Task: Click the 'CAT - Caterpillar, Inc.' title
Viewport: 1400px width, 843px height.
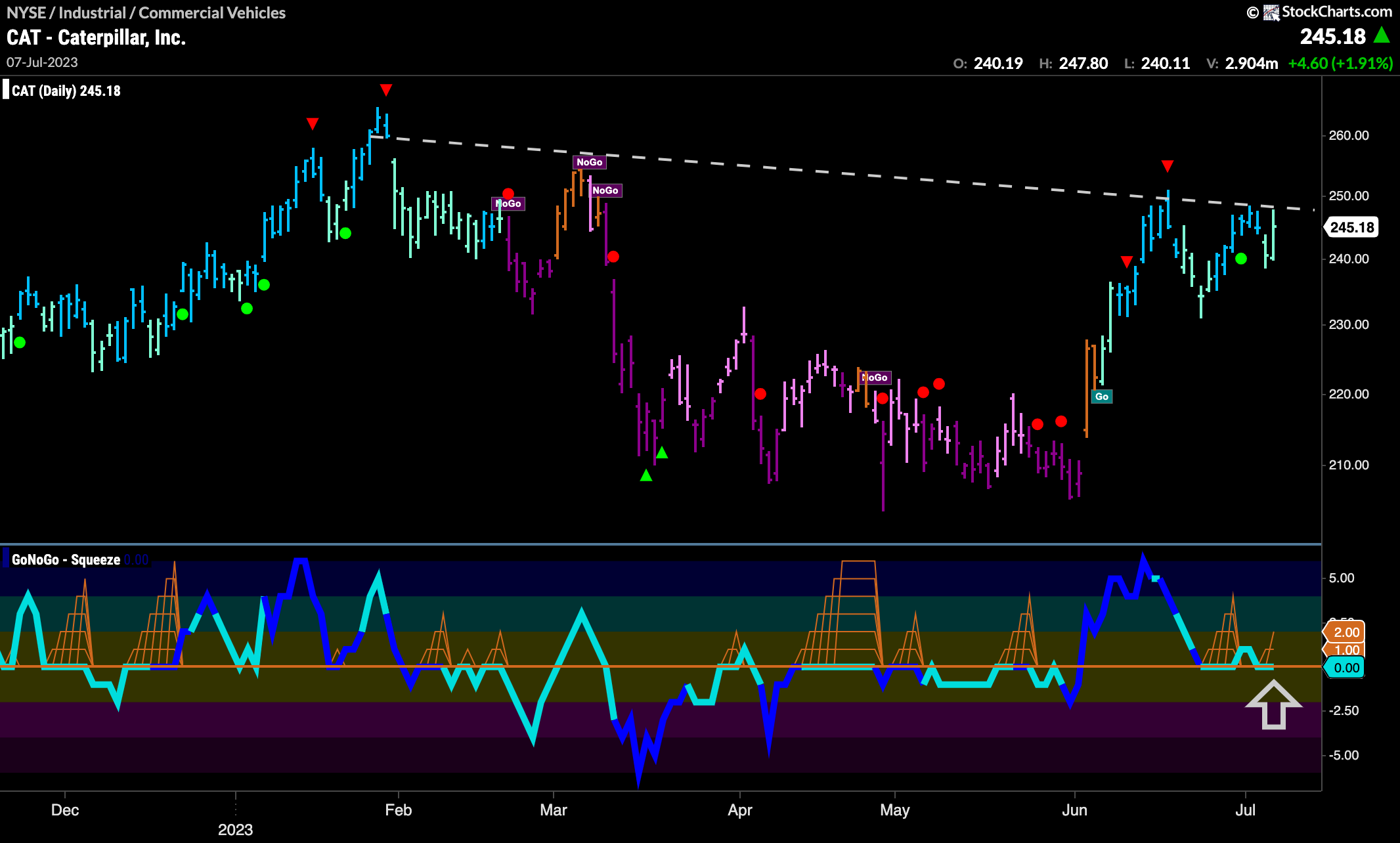Action: (96, 37)
